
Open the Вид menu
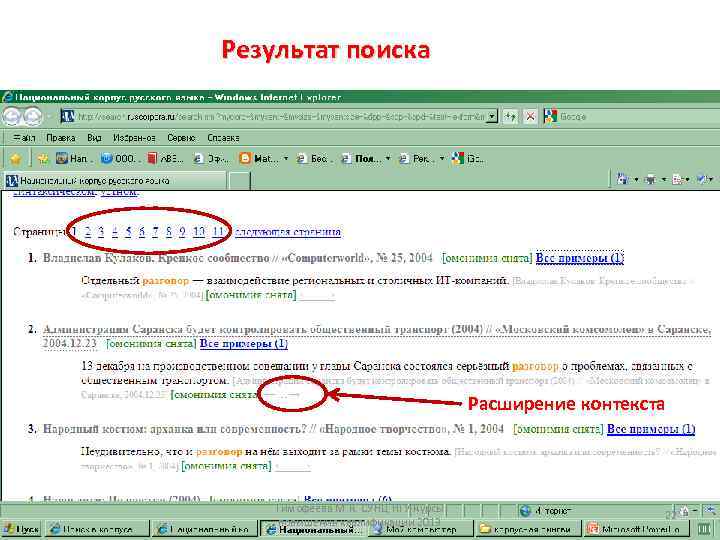click(x=94, y=138)
